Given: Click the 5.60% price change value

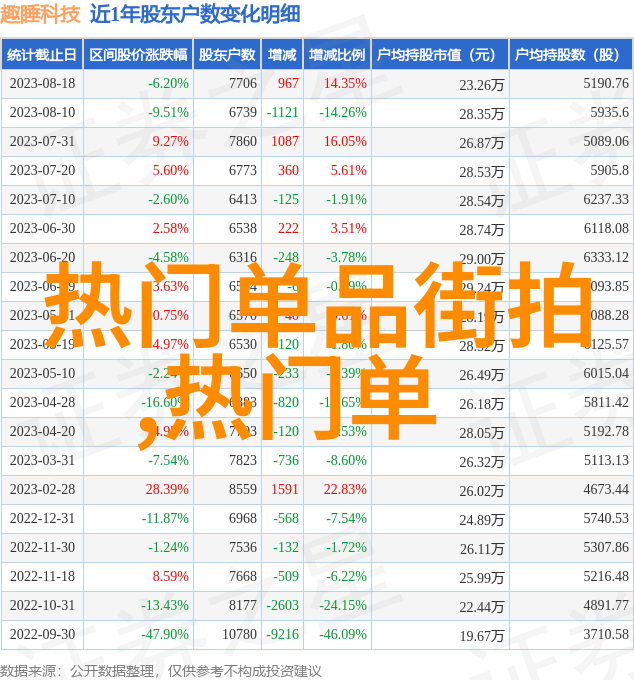Looking at the screenshot, I should tap(170, 170).
